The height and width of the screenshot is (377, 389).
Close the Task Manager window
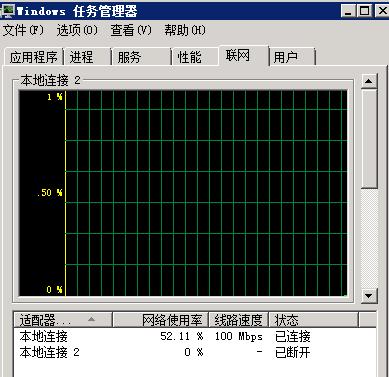click(383, 11)
